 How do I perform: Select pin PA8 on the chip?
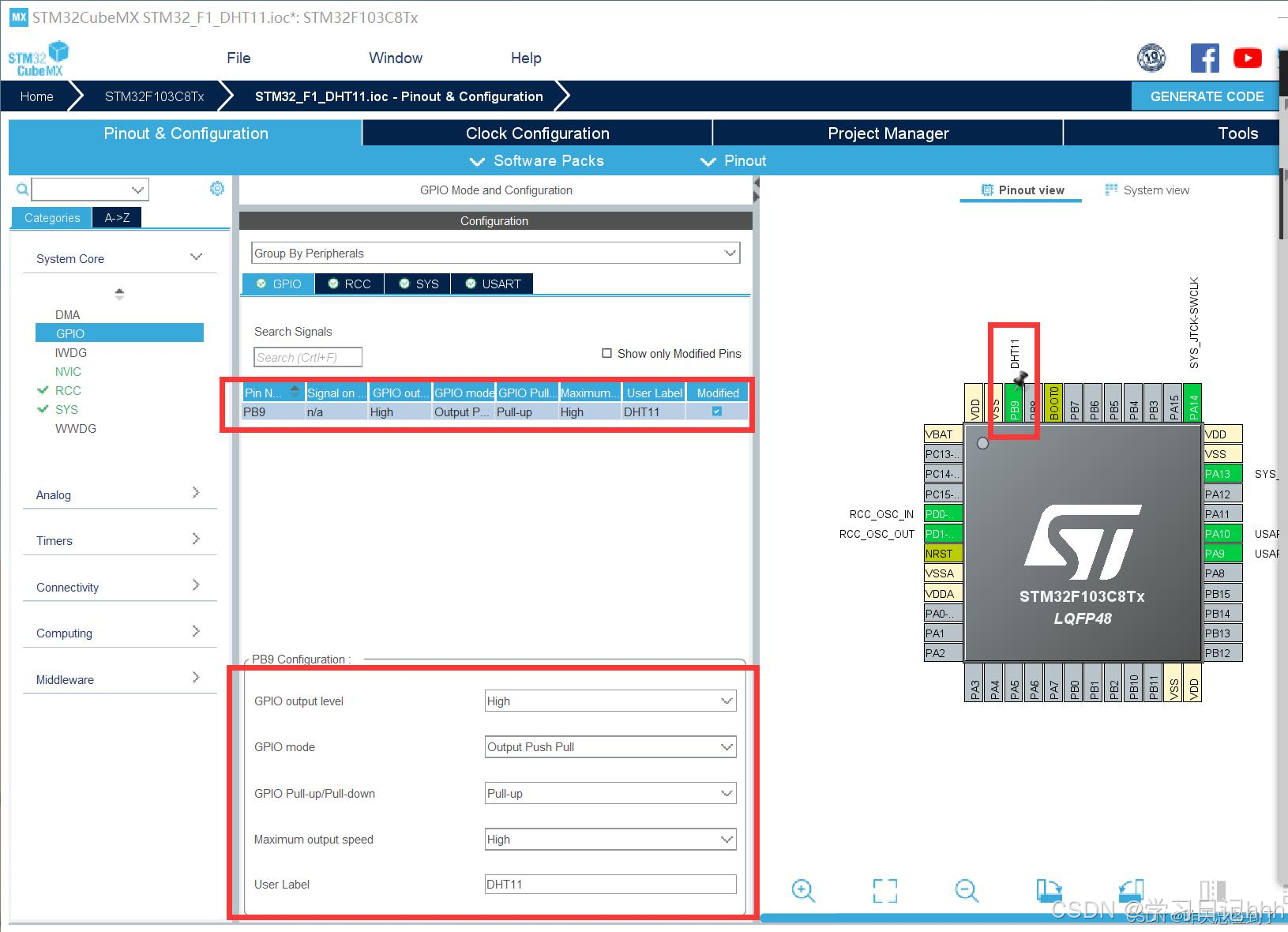click(1222, 573)
